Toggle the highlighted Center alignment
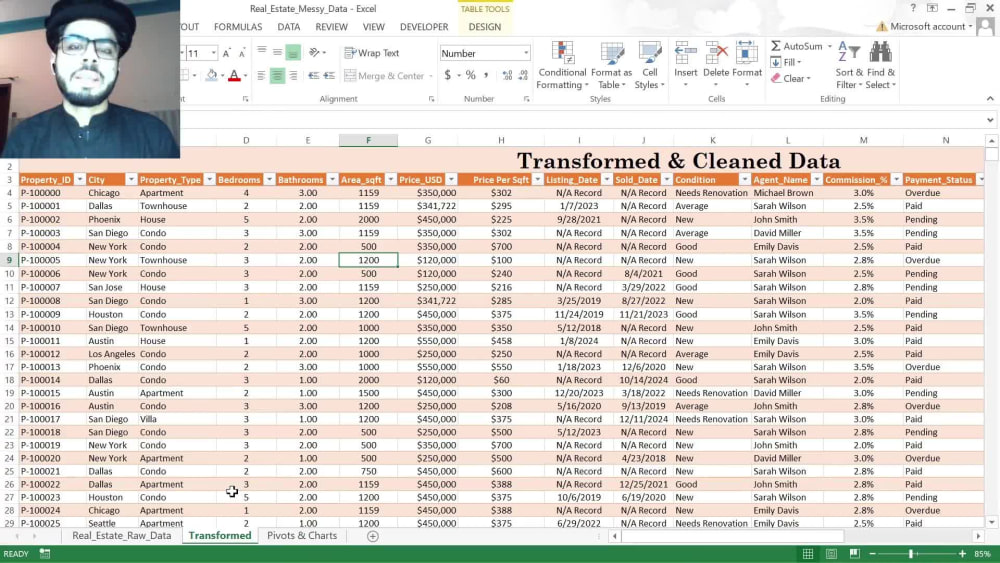The image size is (1000, 563). coord(277,76)
